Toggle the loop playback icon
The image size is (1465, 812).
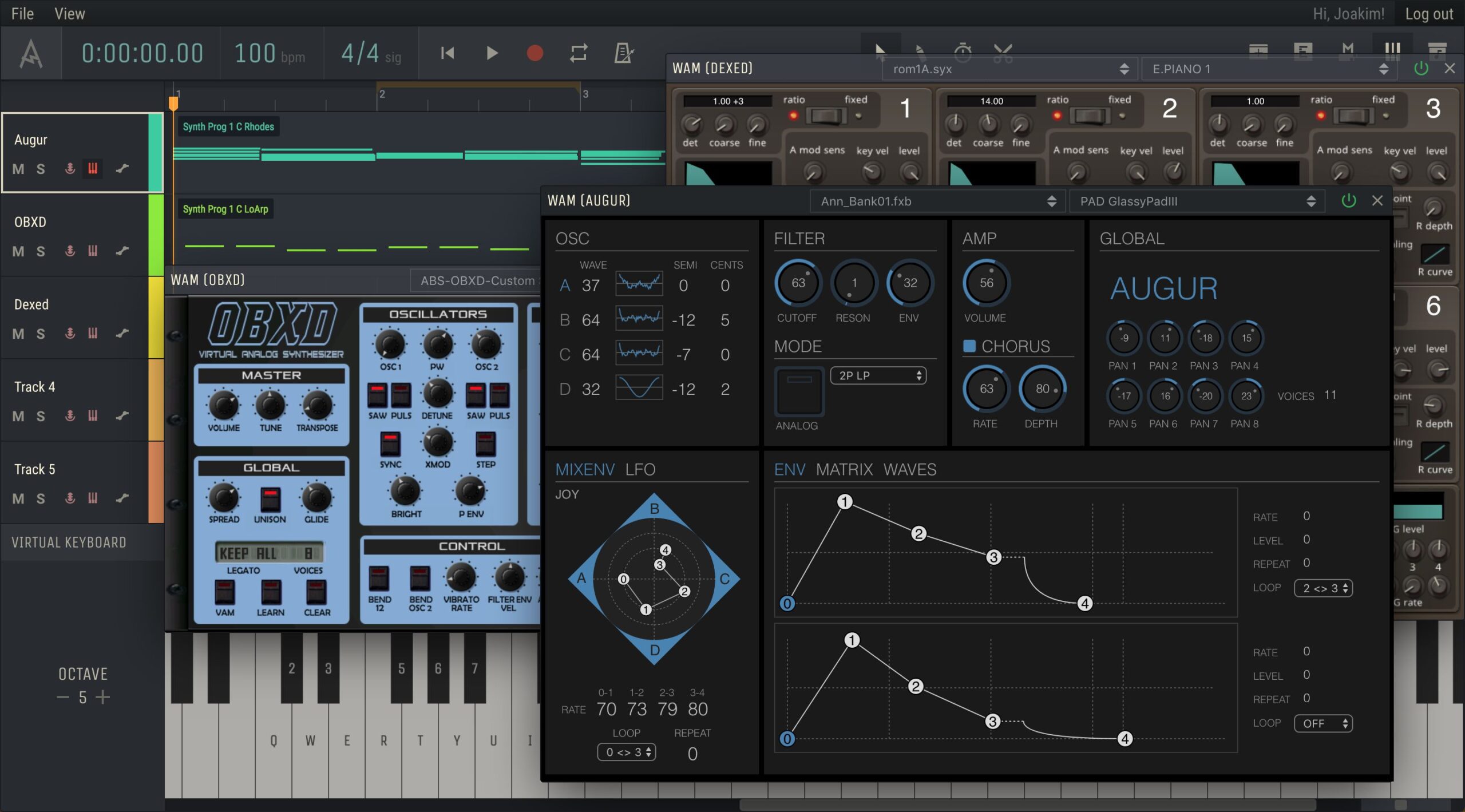(579, 53)
